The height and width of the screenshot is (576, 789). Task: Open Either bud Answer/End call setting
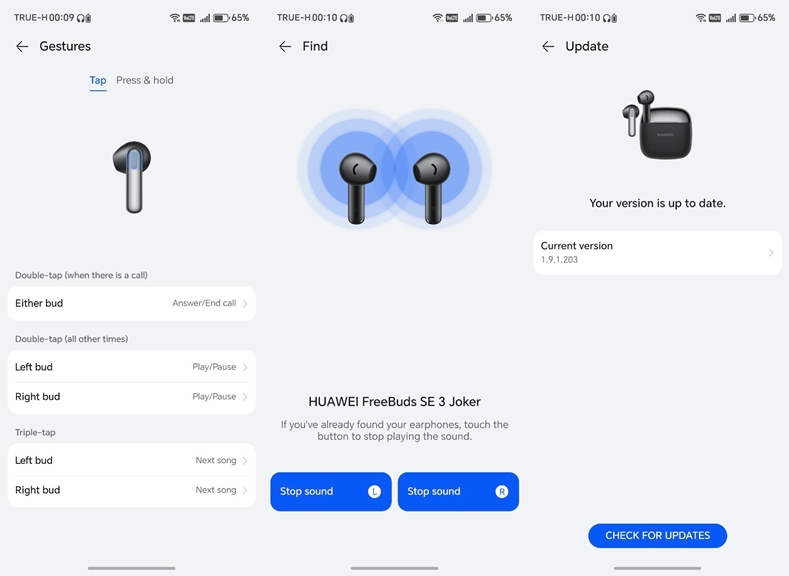tap(132, 303)
